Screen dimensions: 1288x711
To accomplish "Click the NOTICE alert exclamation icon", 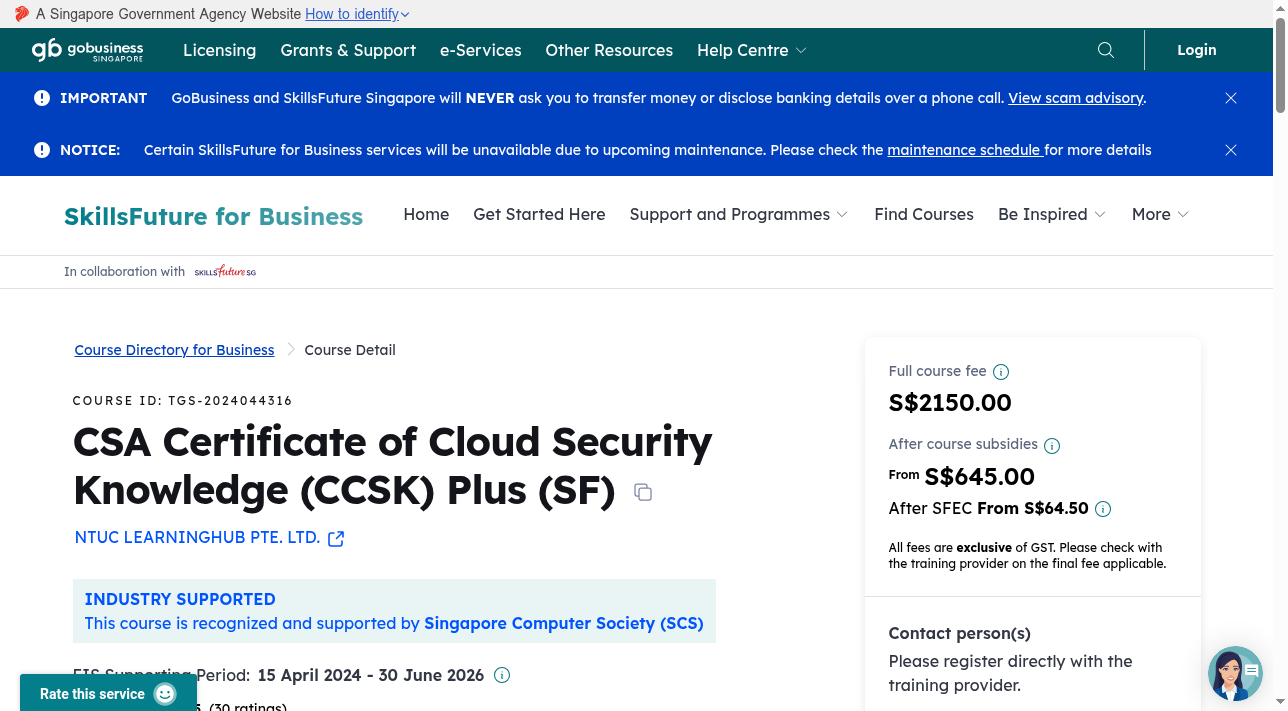I will (42, 150).
